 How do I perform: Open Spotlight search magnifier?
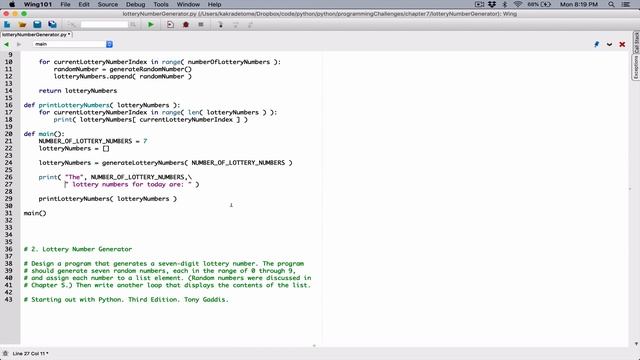[x=611, y=4]
